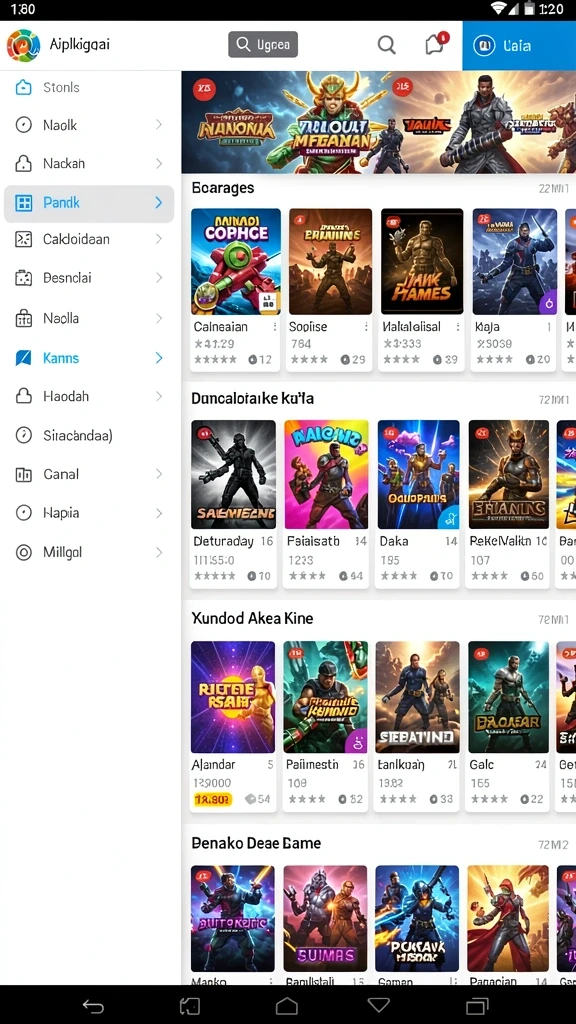
Task: Open the Boarages section header
Action: click(x=223, y=188)
